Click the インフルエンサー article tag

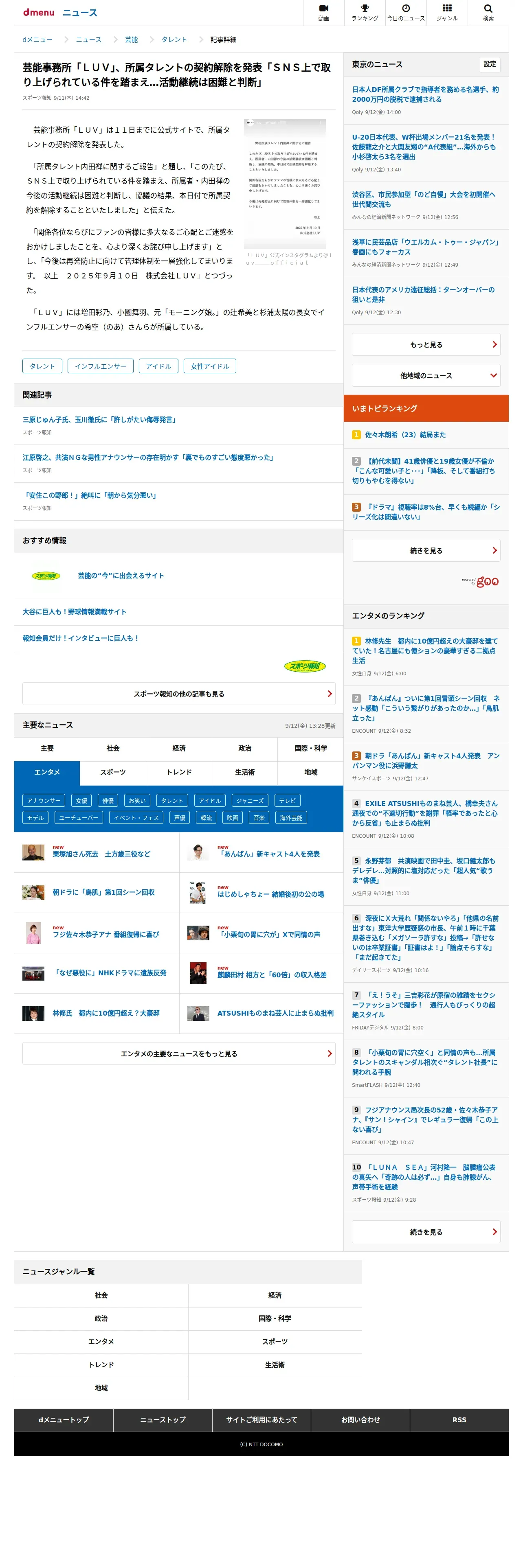(101, 366)
